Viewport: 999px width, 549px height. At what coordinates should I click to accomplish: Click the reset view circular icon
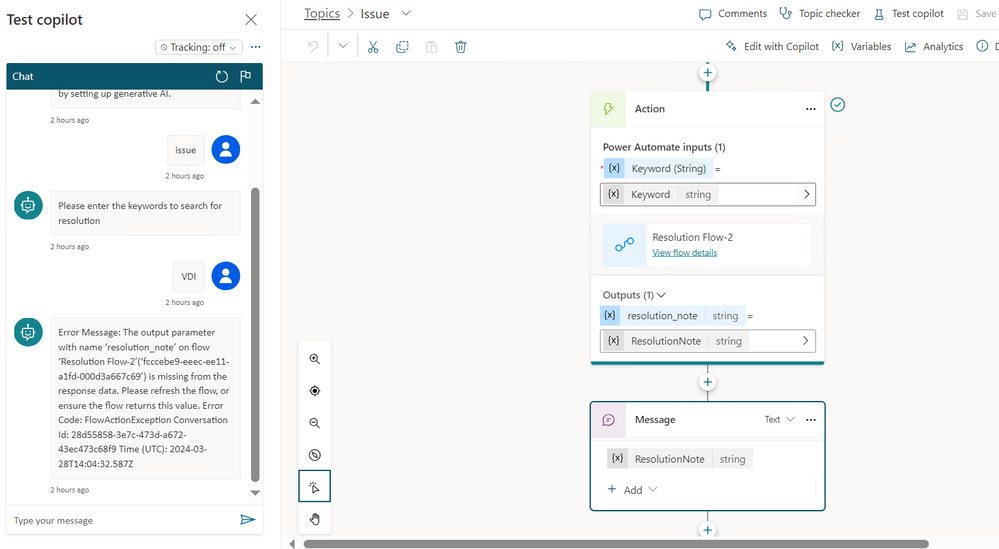click(315, 455)
